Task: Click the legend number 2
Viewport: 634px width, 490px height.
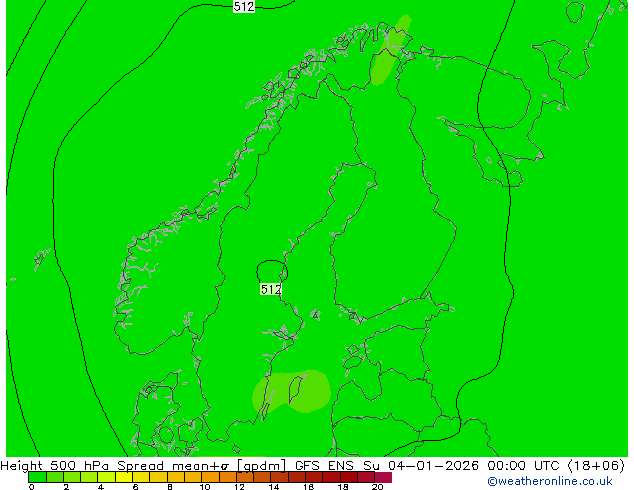Action: pos(66,487)
